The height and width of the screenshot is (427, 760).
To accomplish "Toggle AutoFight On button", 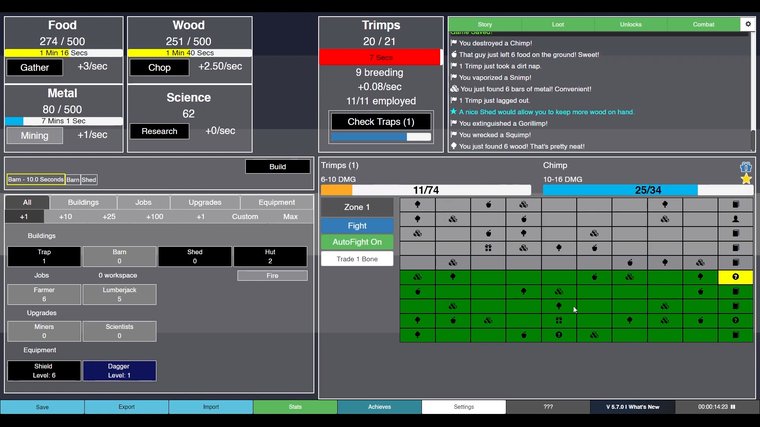I will 357,241.
